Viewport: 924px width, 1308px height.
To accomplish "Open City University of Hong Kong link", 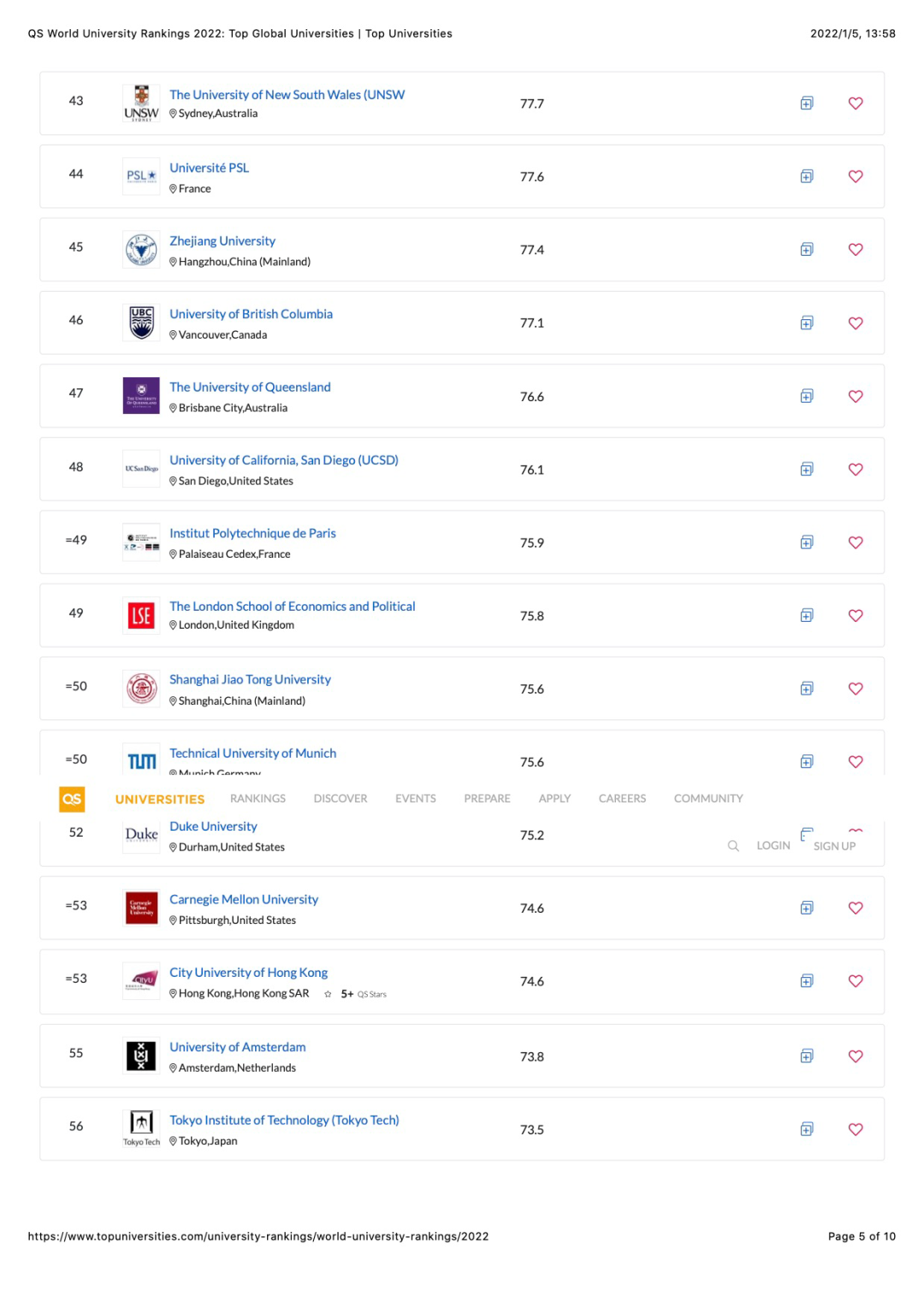I will coord(248,973).
